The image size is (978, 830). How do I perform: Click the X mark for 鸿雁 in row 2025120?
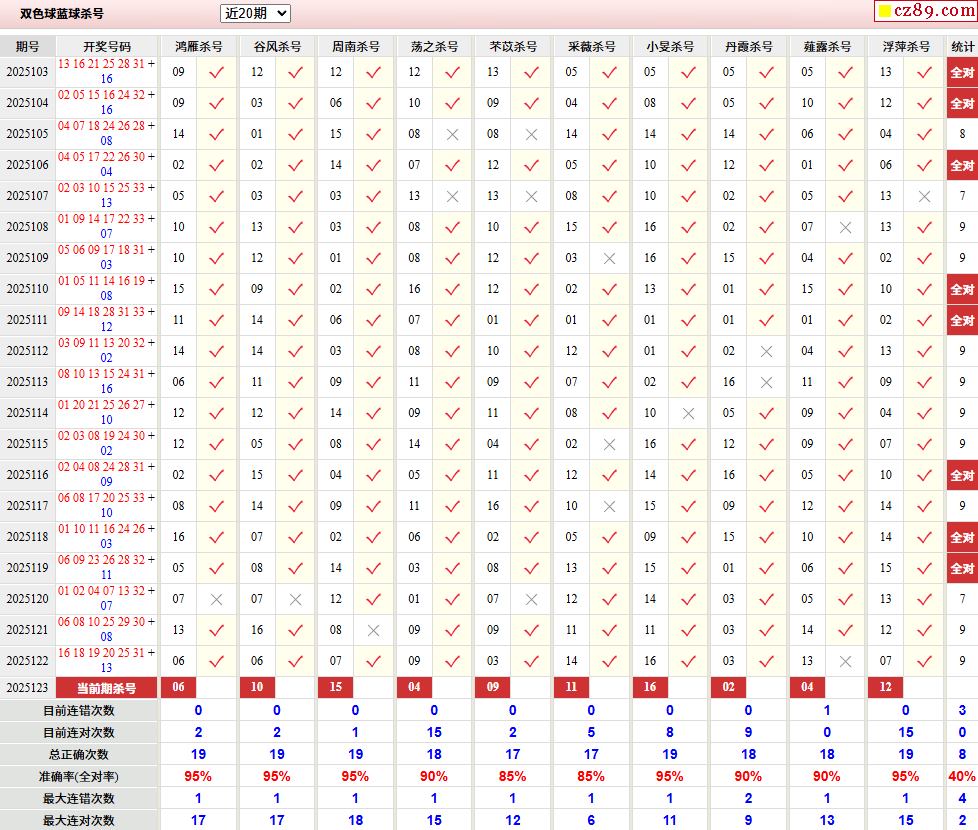(x=216, y=599)
